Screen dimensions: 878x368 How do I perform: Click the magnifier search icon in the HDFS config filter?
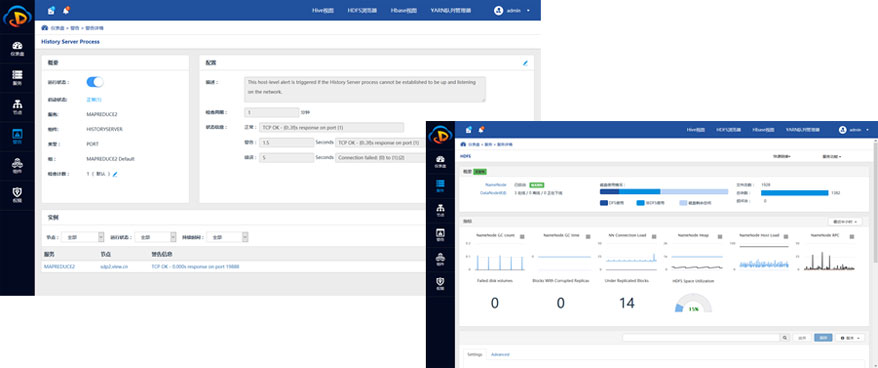(x=785, y=338)
